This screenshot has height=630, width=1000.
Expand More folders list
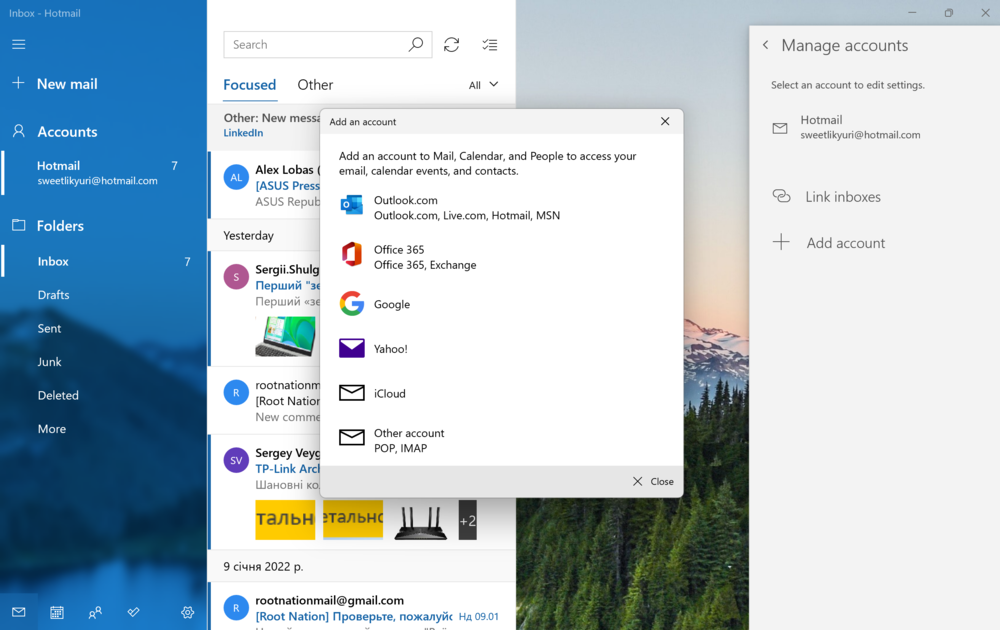52,429
